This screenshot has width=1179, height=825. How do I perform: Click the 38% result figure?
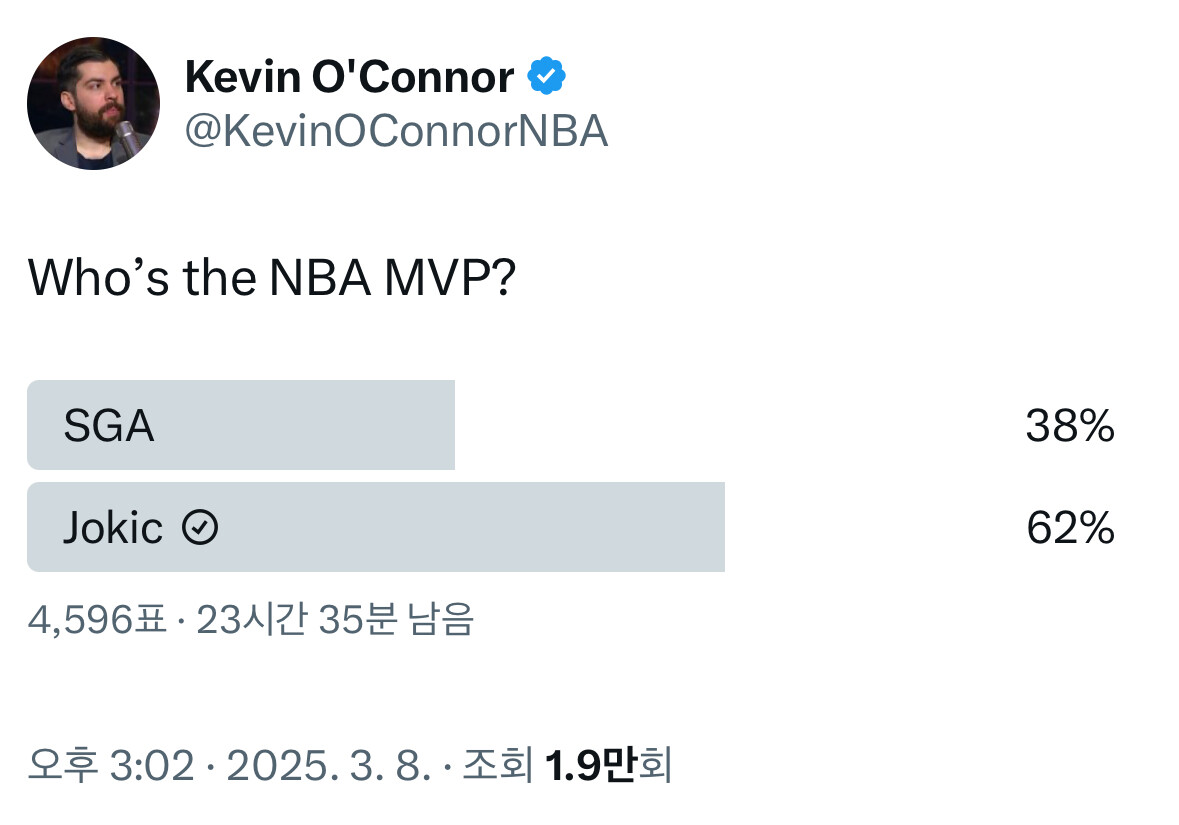pos(1069,427)
